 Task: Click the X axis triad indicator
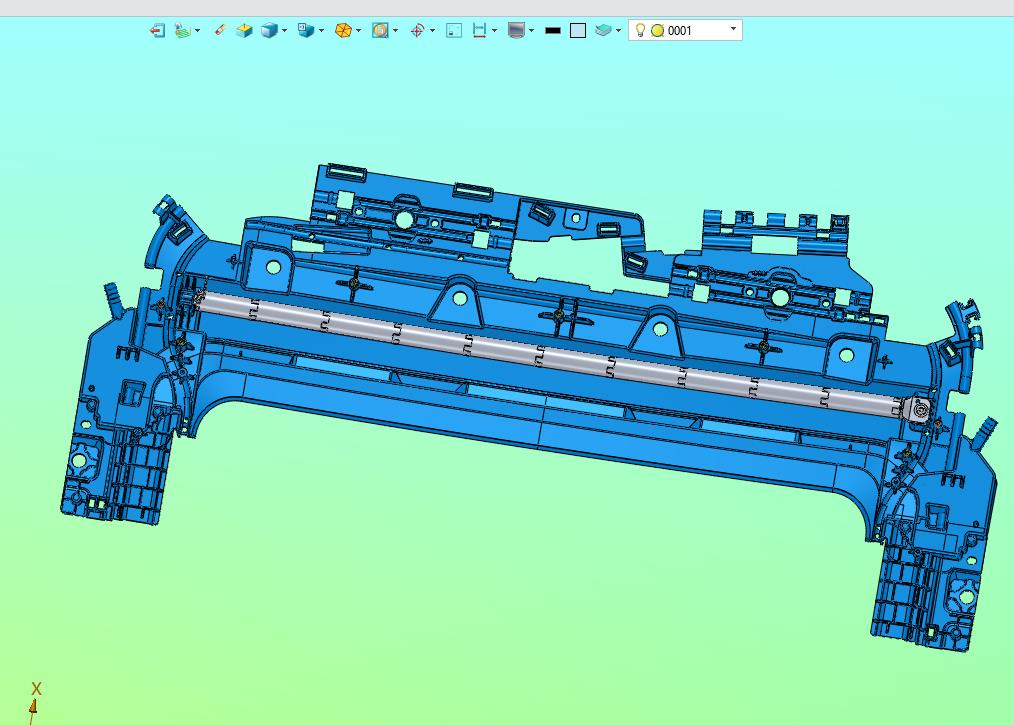coord(35,701)
